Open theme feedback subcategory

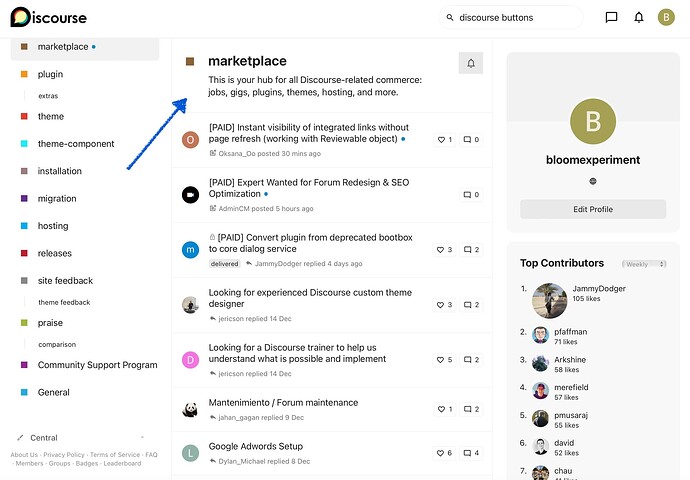[x=64, y=302]
